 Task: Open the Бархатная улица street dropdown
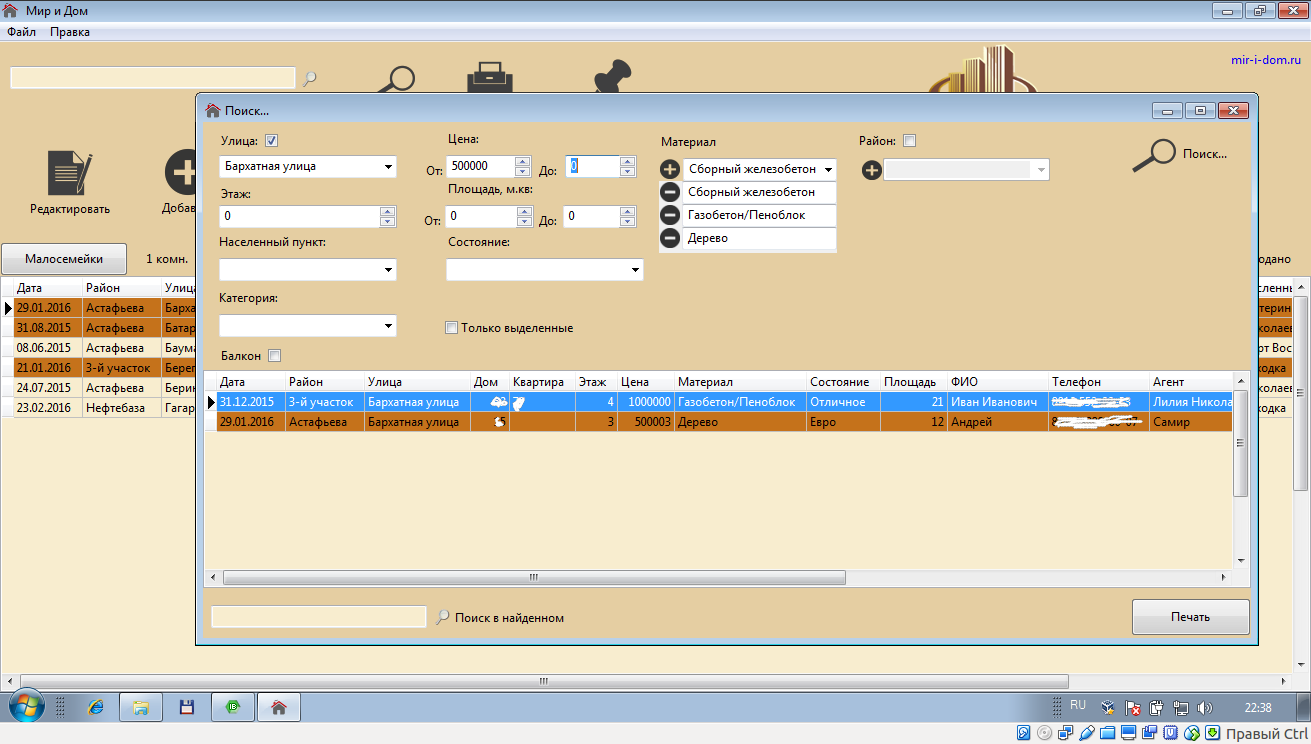(388, 167)
